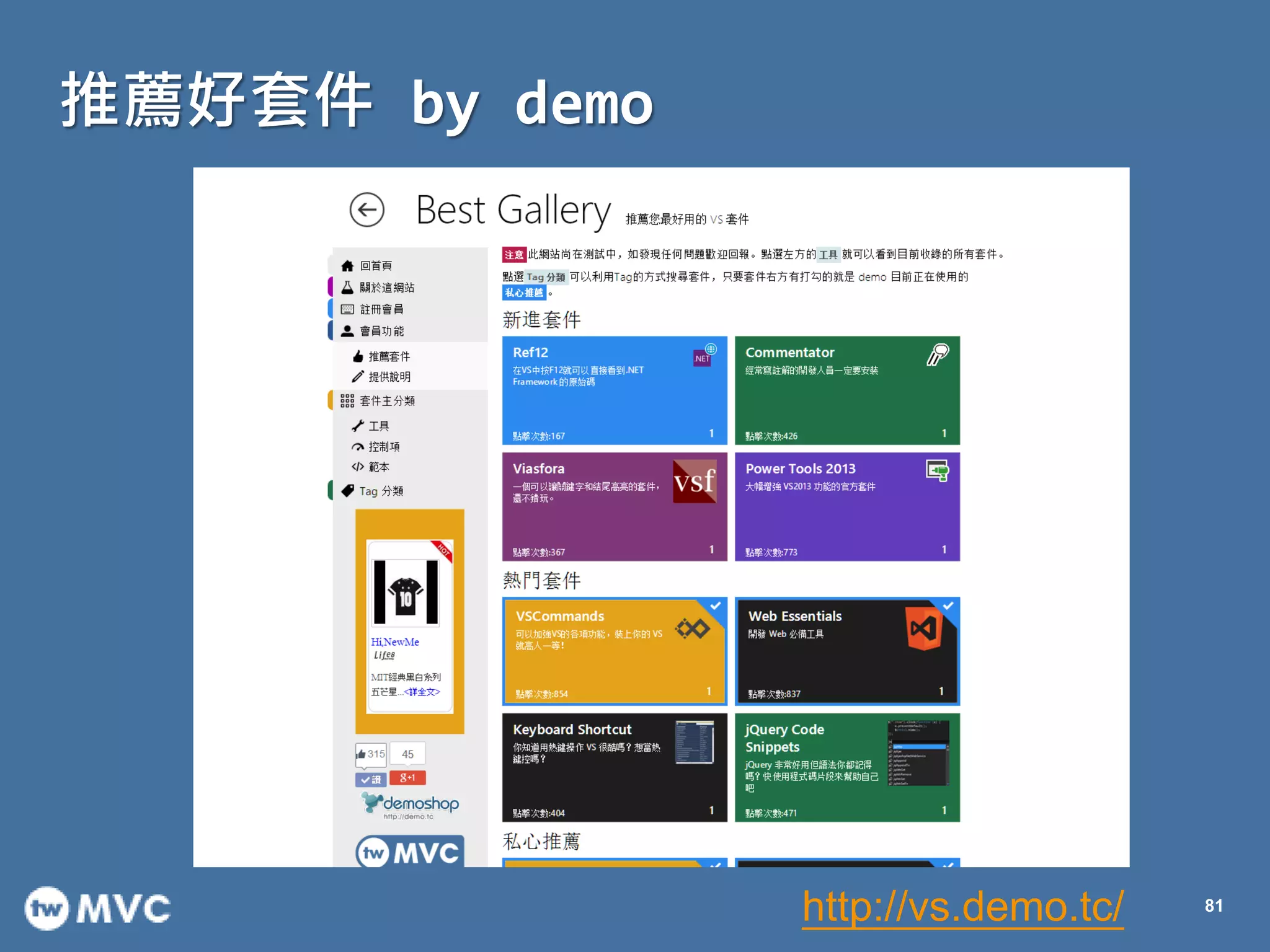Click the twMVC logo in the sidebar
Image resolution: width=1270 pixels, height=952 pixels.
pos(410,852)
